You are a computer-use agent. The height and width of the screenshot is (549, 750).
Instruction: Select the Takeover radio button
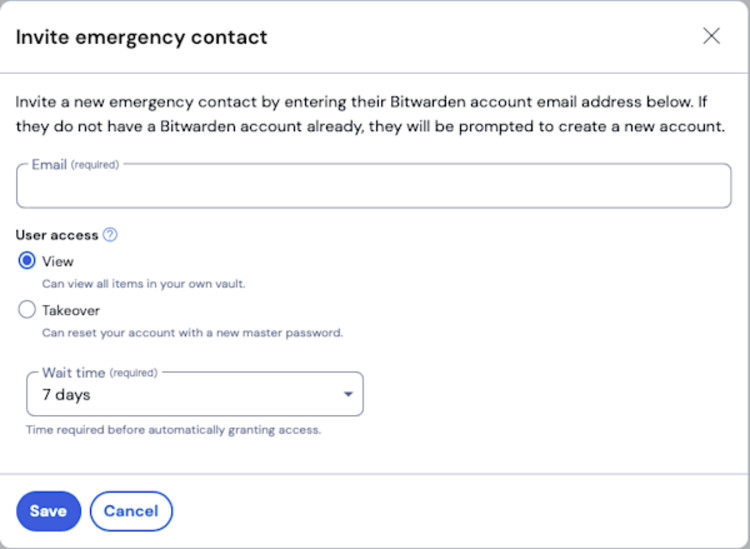tap(28, 311)
